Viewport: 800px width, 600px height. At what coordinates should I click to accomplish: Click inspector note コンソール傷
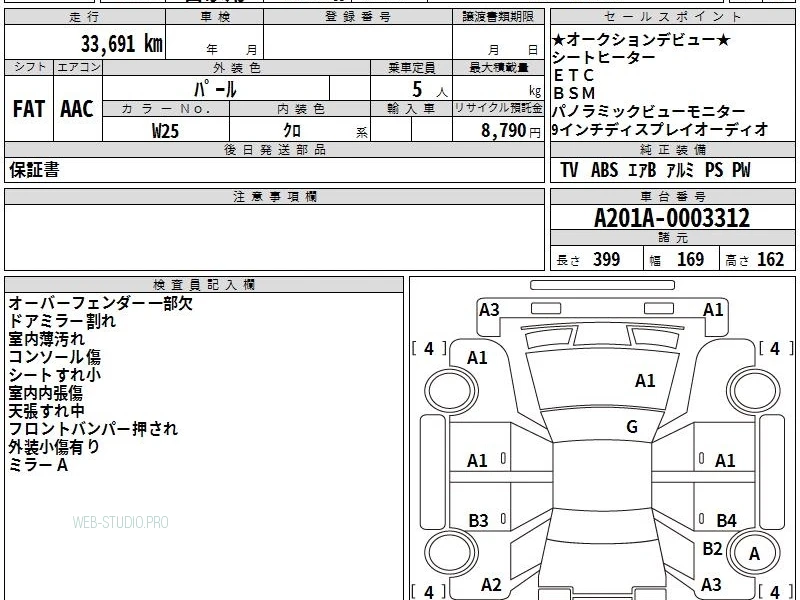(x=55, y=357)
